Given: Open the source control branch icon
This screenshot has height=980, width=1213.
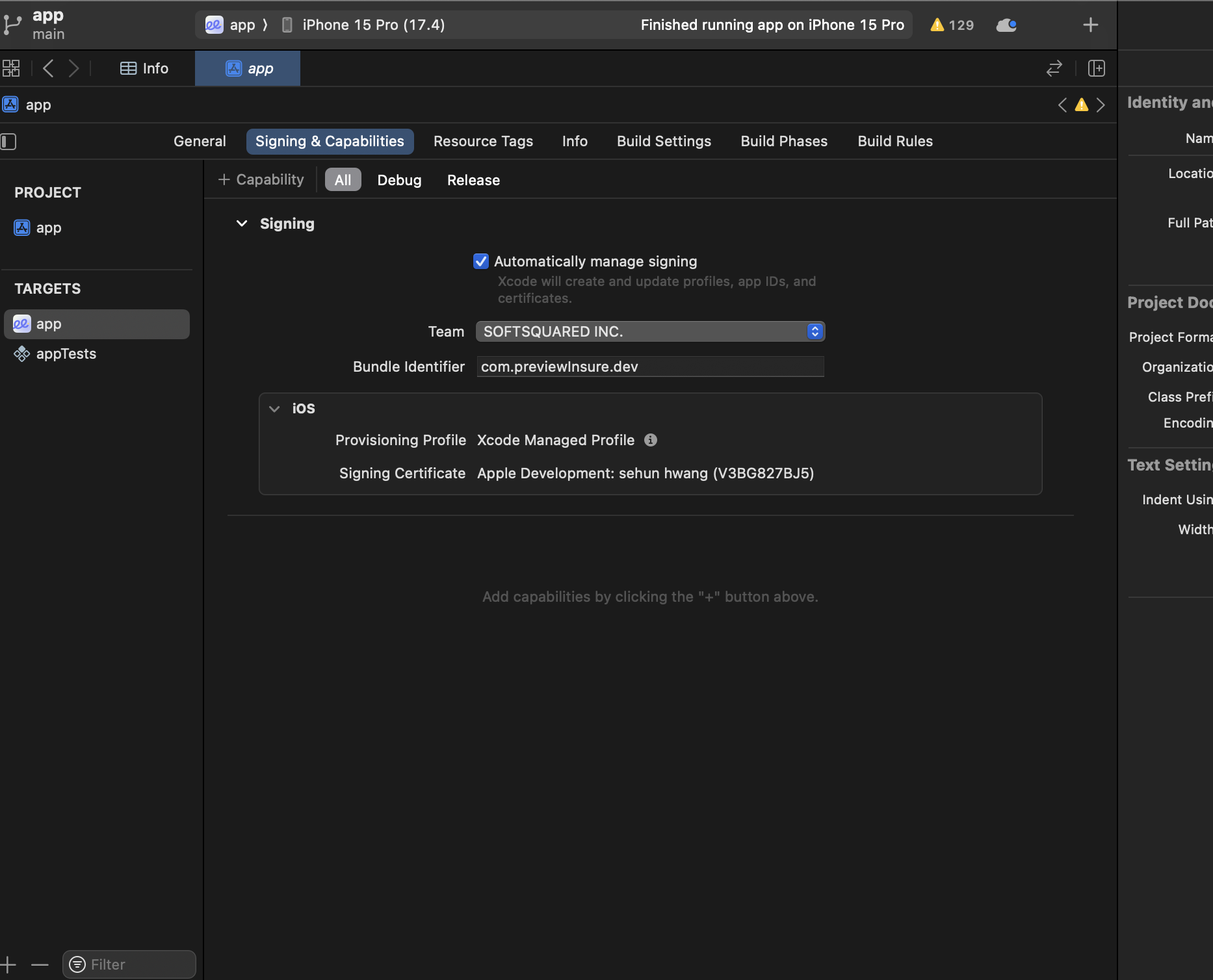Looking at the screenshot, I should (x=12, y=25).
